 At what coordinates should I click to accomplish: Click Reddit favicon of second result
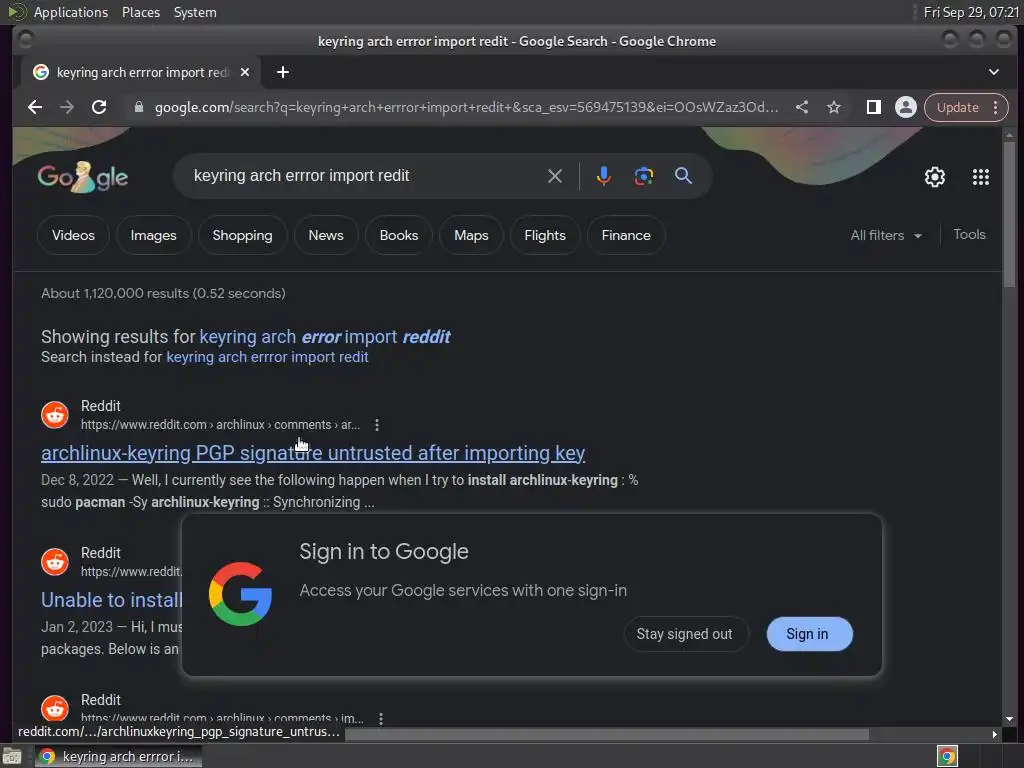[x=55, y=562]
